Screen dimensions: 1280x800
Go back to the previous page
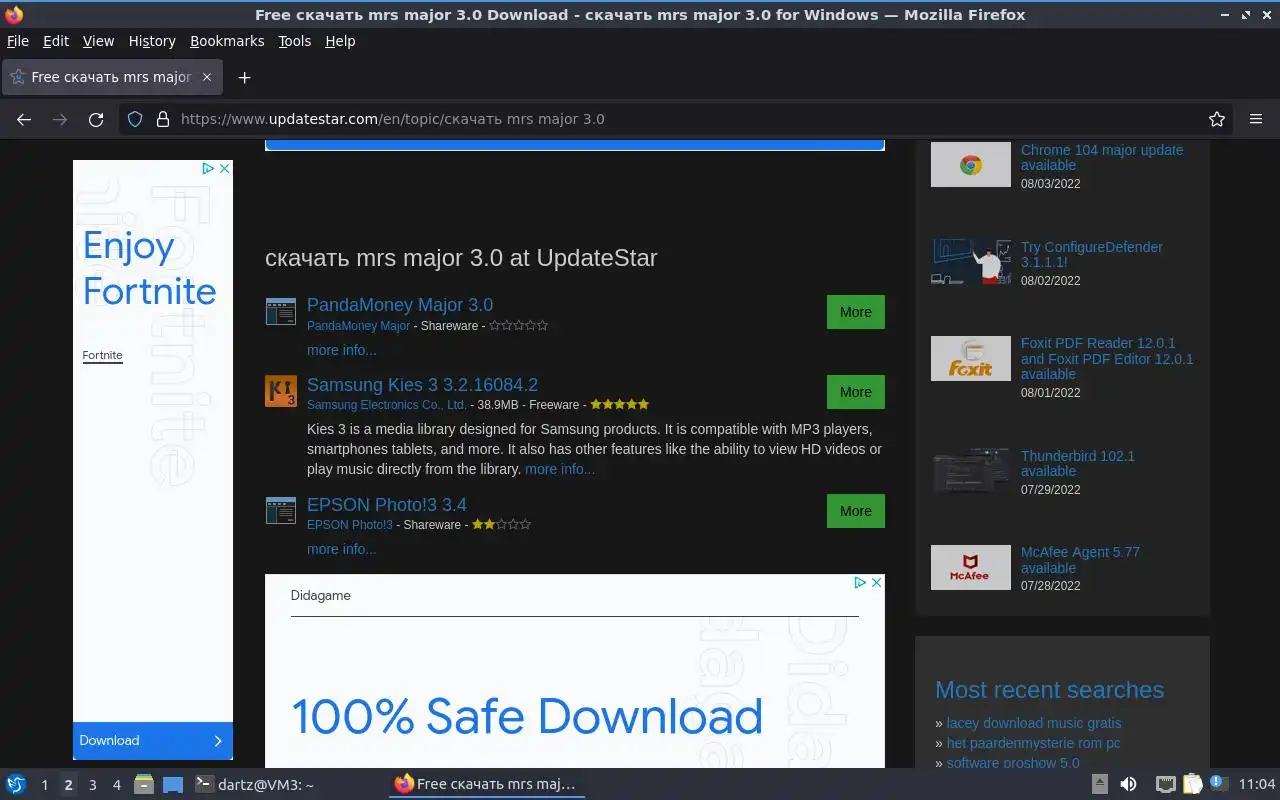click(24, 119)
